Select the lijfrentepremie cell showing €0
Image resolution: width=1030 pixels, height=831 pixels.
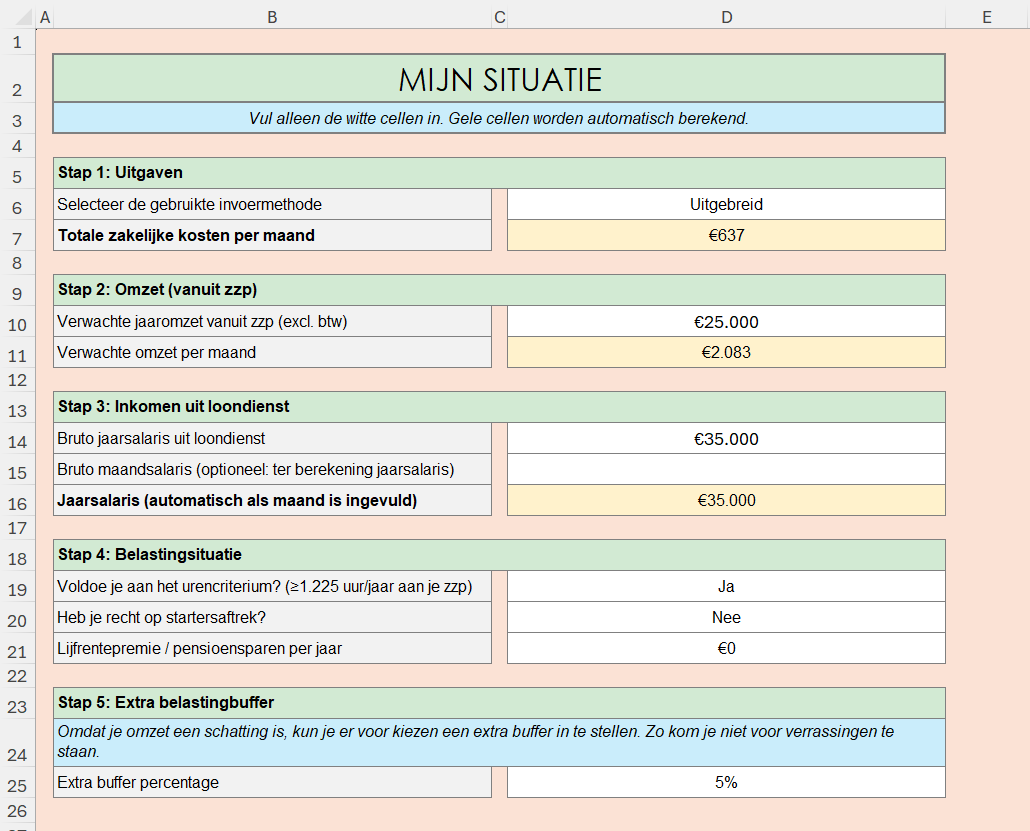coord(726,648)
